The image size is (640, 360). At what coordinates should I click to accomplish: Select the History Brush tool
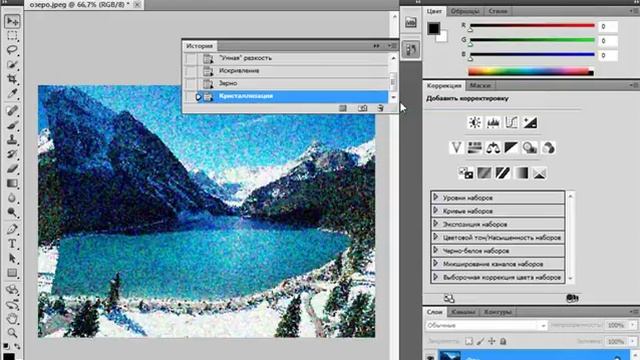coord(12,154)
